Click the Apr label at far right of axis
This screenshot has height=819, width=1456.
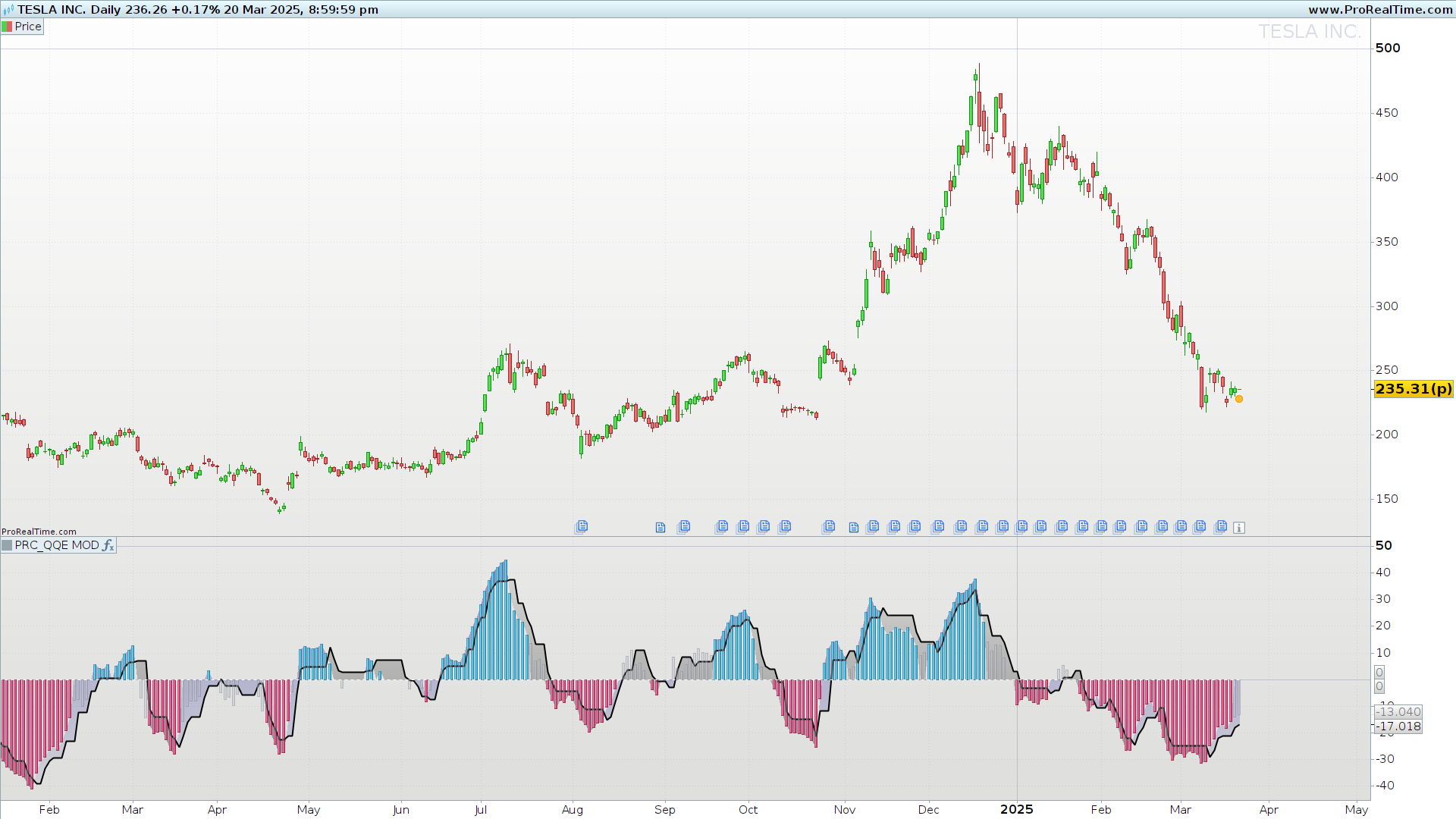[x=1269, y=810]
